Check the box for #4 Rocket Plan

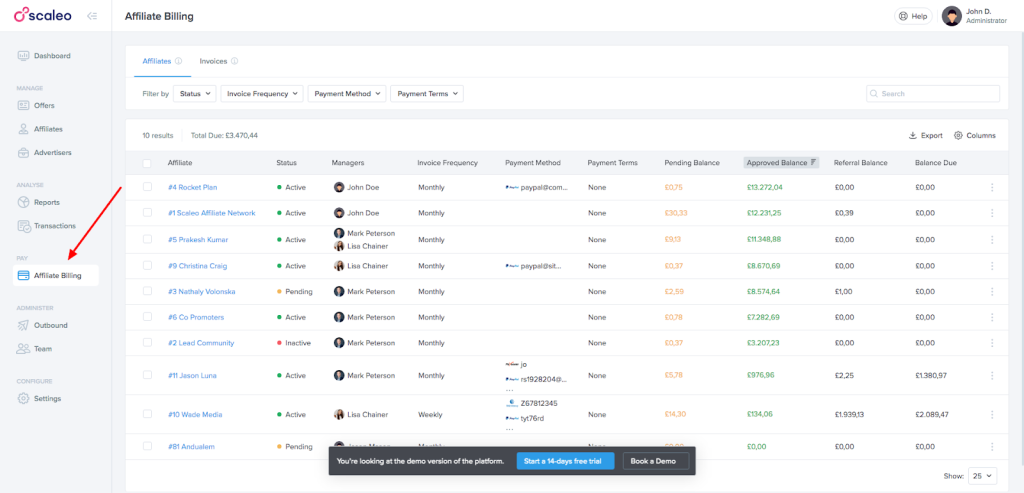click(x=148, y=187)
